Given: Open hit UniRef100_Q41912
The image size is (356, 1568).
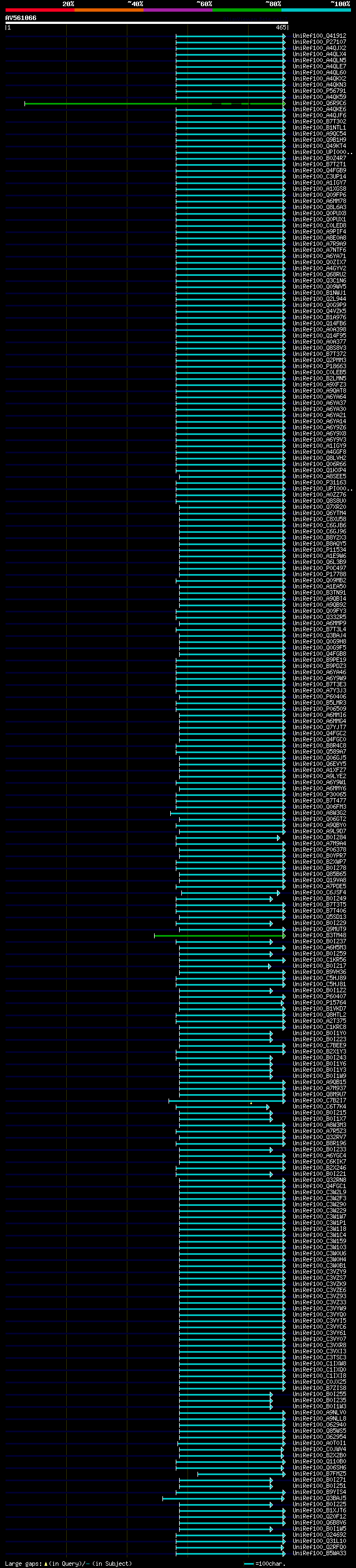Looking at the screenshot, I should click(x=319, y=36).
